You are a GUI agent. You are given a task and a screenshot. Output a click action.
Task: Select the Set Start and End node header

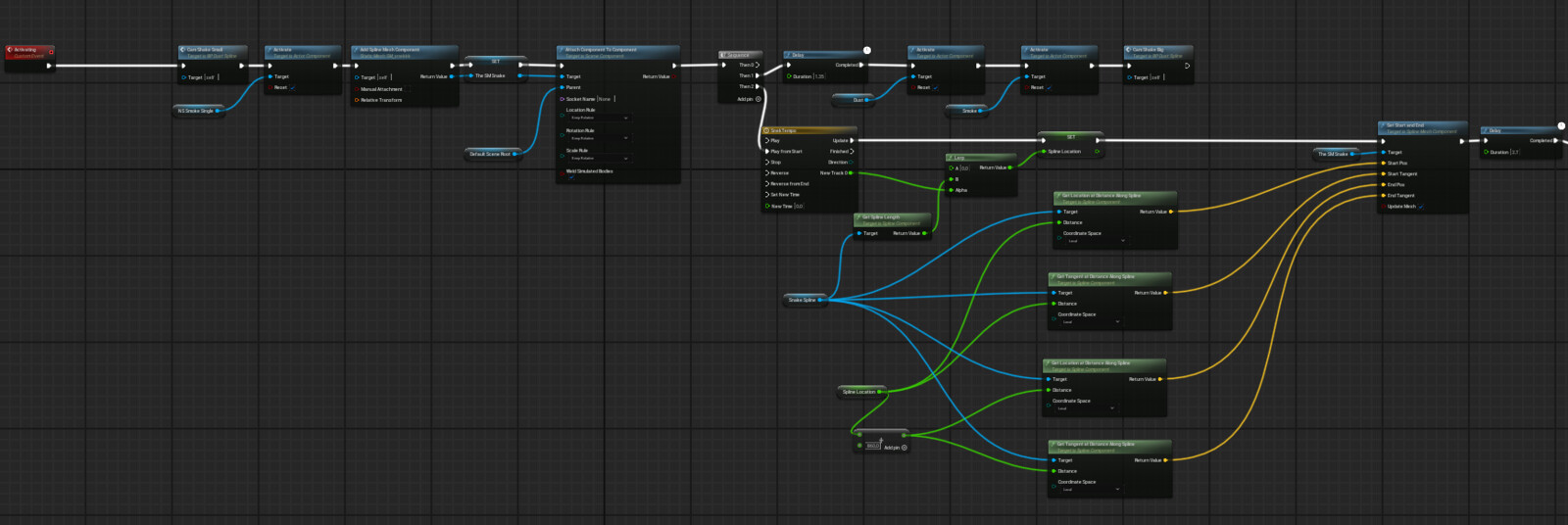[1422, 127]
